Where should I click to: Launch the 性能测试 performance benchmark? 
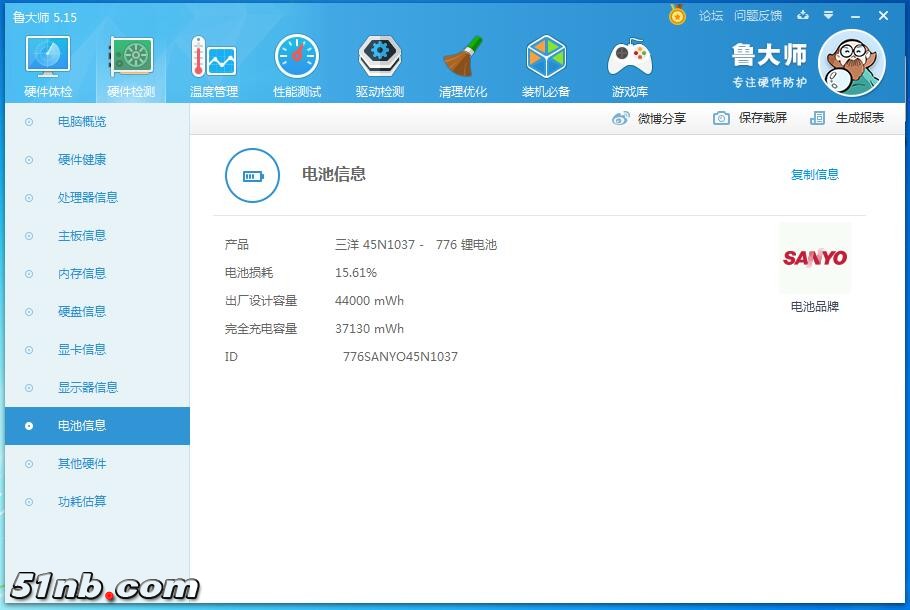296,65
